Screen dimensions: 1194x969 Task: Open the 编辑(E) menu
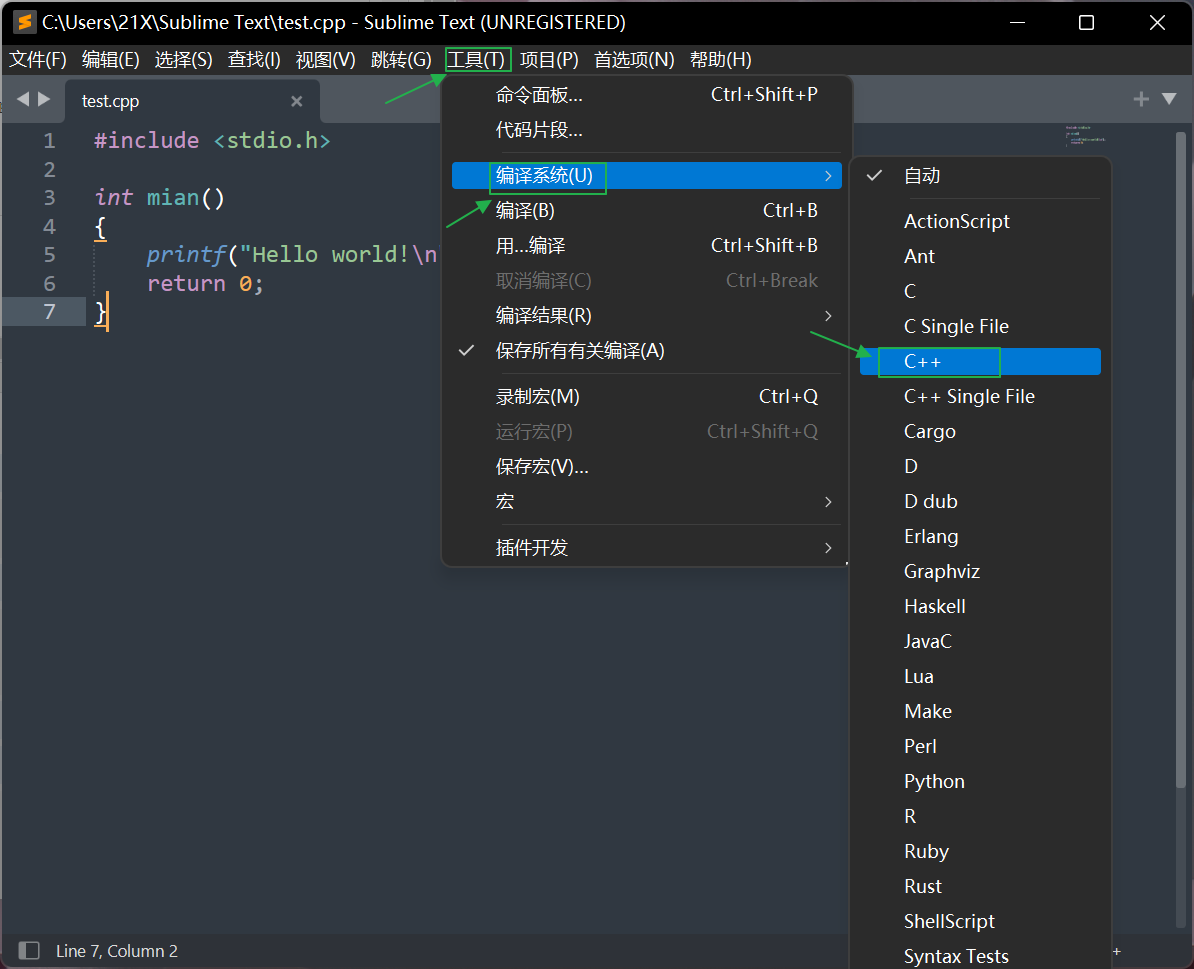point(110,59)
